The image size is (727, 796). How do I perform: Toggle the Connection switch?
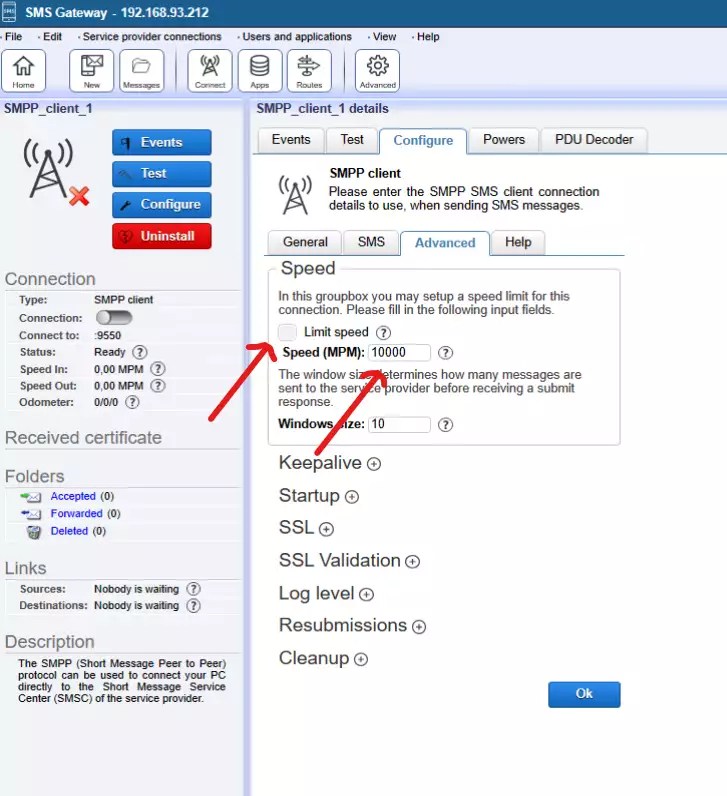[x=114, y=318]
